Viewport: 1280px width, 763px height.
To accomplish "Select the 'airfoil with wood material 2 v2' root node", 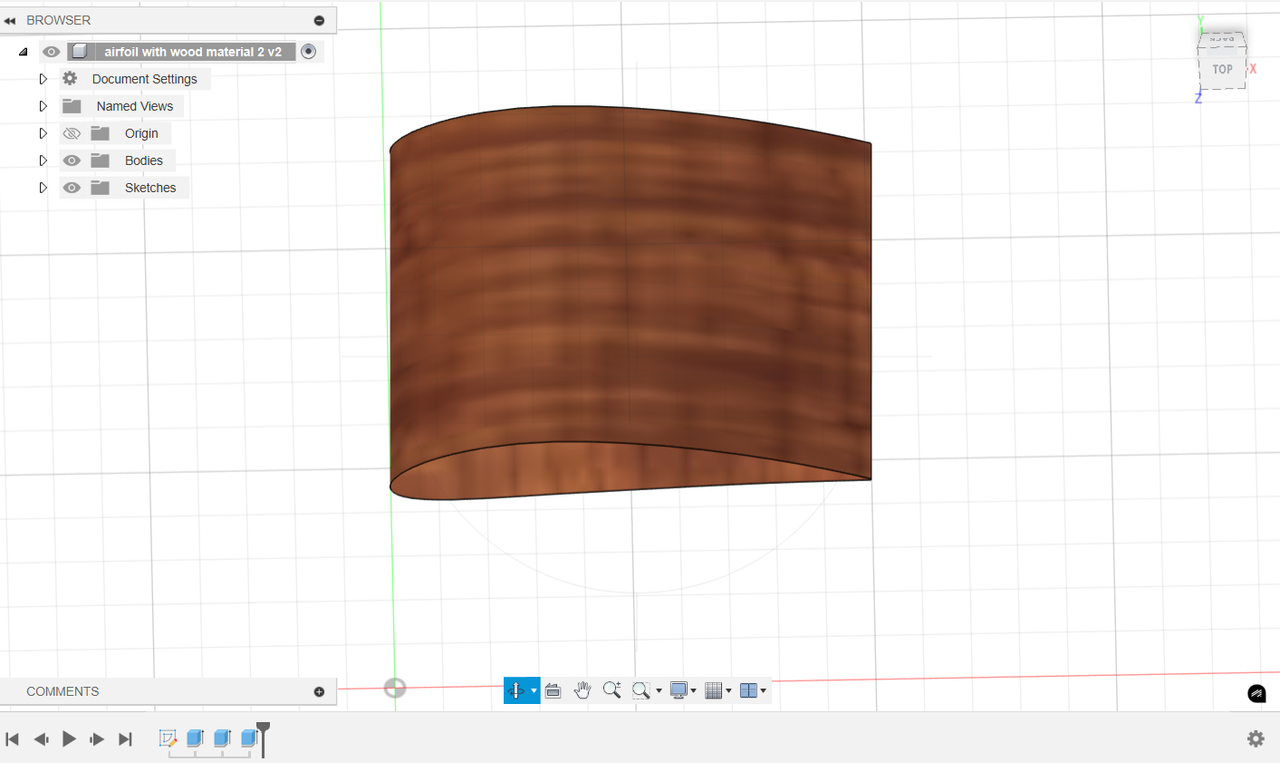I will point(193,52).
